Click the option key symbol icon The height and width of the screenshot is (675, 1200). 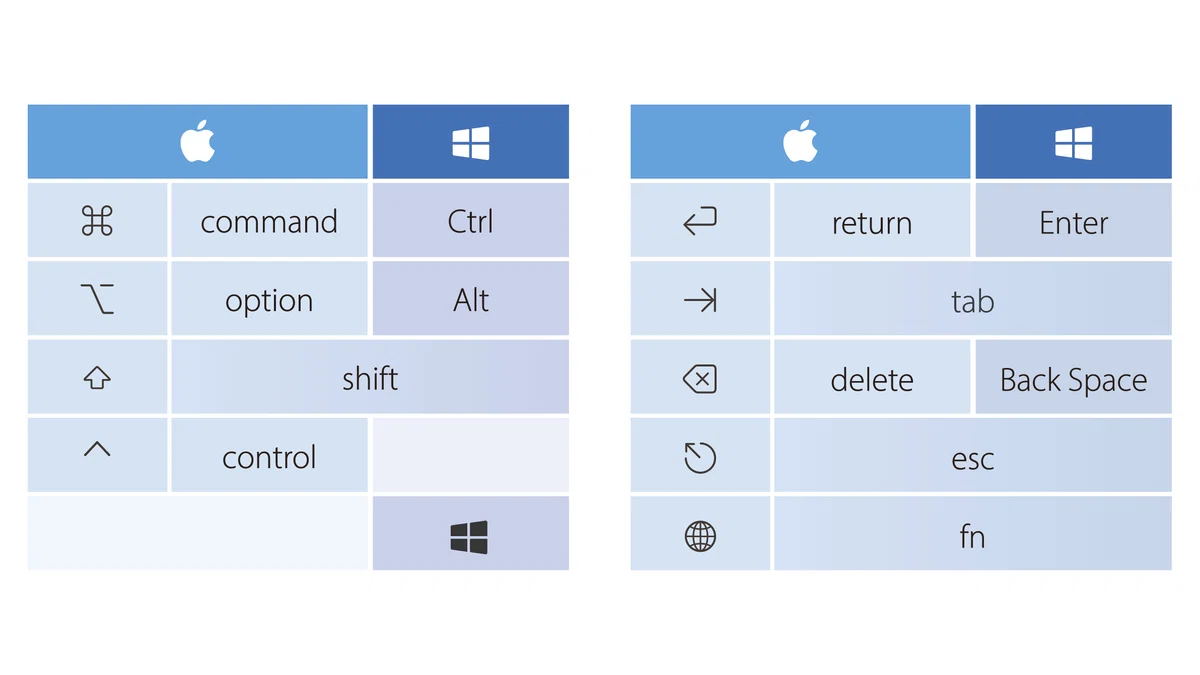pyautogui.click(x=97, y=298)
